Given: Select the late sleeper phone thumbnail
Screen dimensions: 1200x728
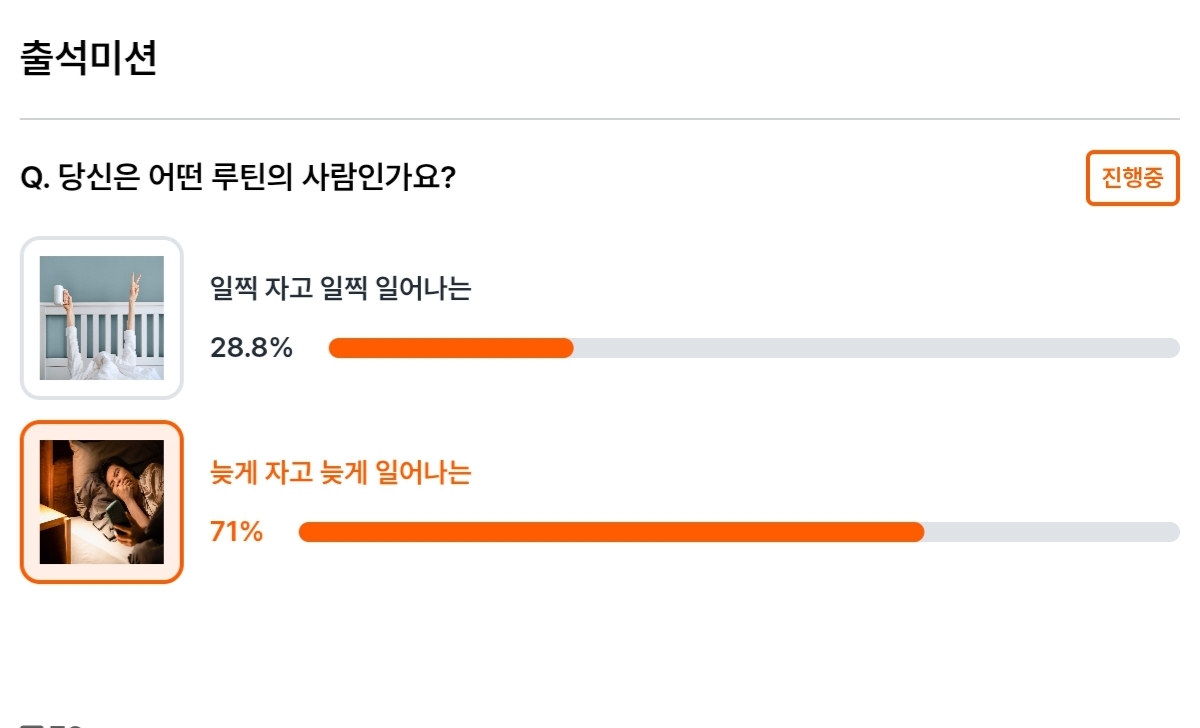Looking at the screenshot, I should click(102, 502).
